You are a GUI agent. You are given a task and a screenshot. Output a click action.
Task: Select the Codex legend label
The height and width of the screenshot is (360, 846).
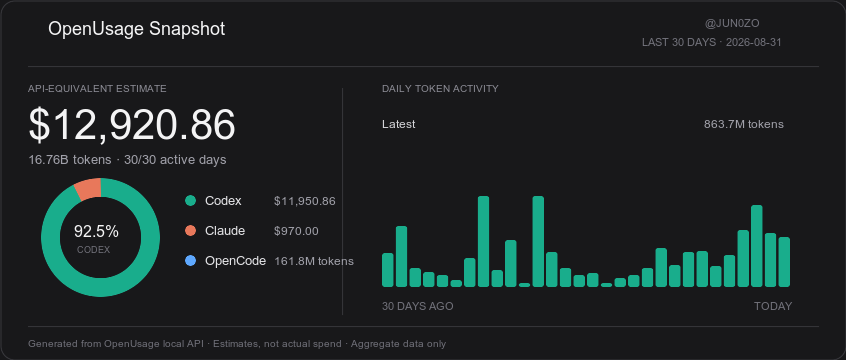tap(223, 201)
